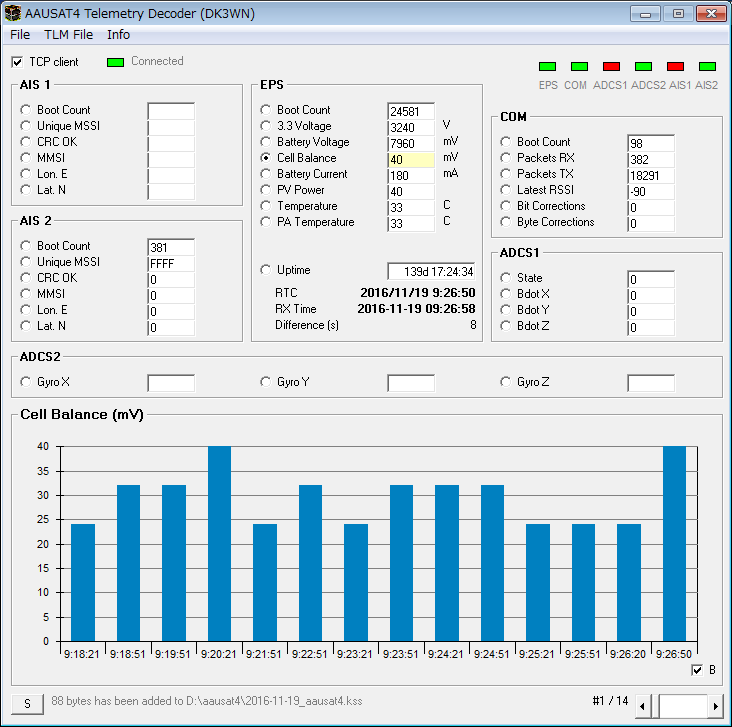Click the COM green status light

[579, 66]
